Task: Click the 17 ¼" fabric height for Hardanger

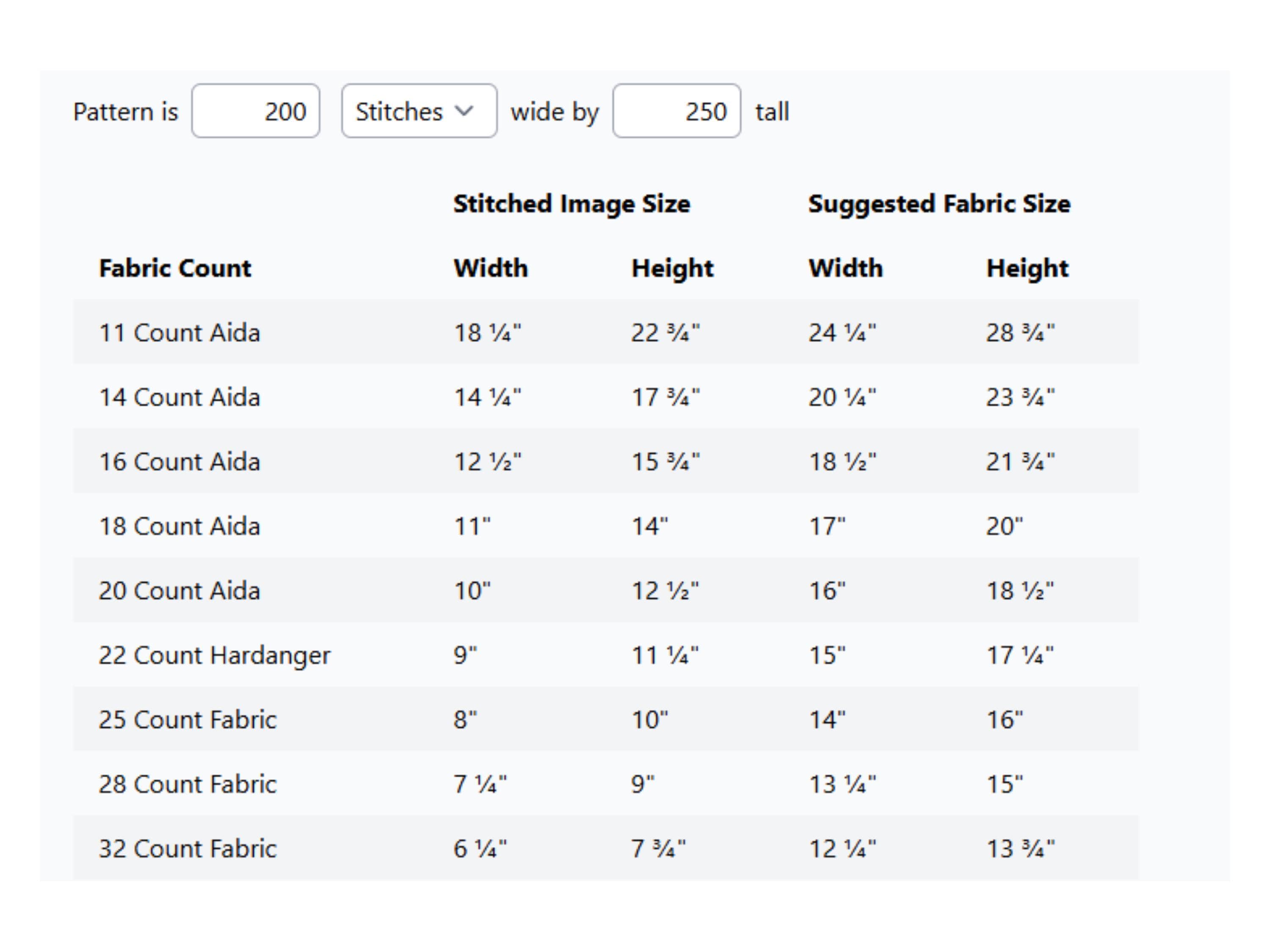Action: coord(1020,655)
